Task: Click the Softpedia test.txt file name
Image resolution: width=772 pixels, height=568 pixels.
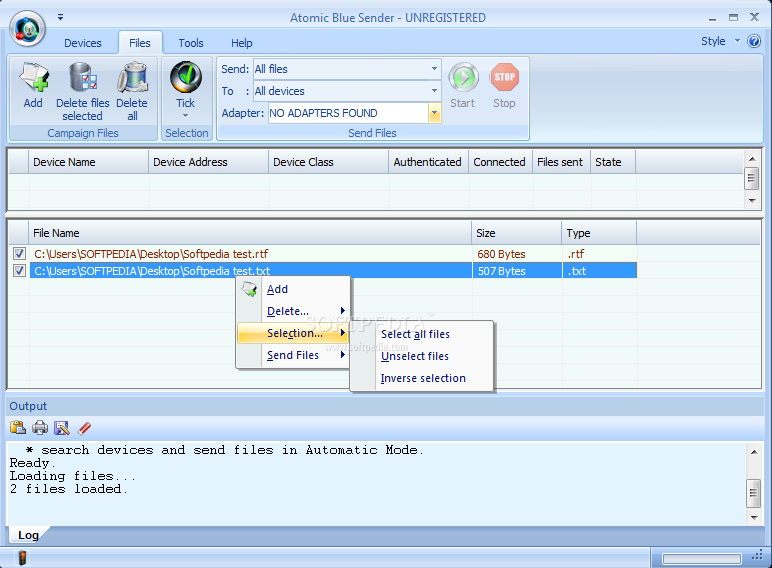Action: (152, 271)
